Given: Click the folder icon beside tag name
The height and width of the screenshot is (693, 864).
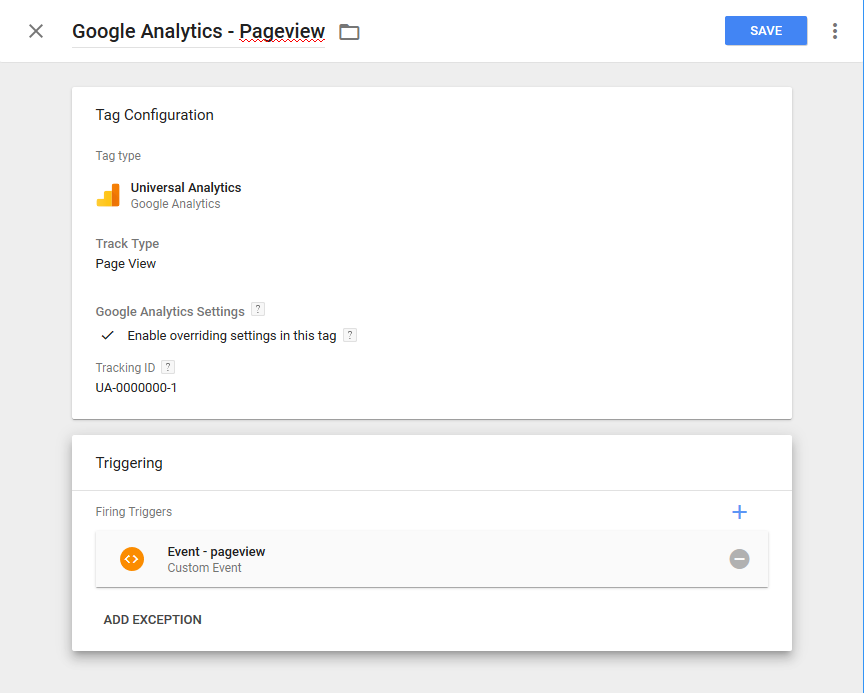Looking at the screenshot, I should pos(349,32).
